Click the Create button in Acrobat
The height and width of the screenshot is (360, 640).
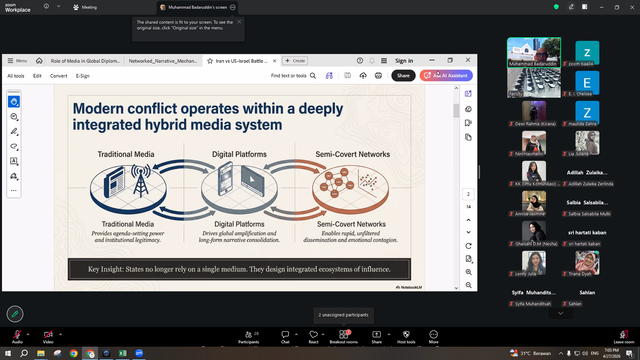(295, 61)
